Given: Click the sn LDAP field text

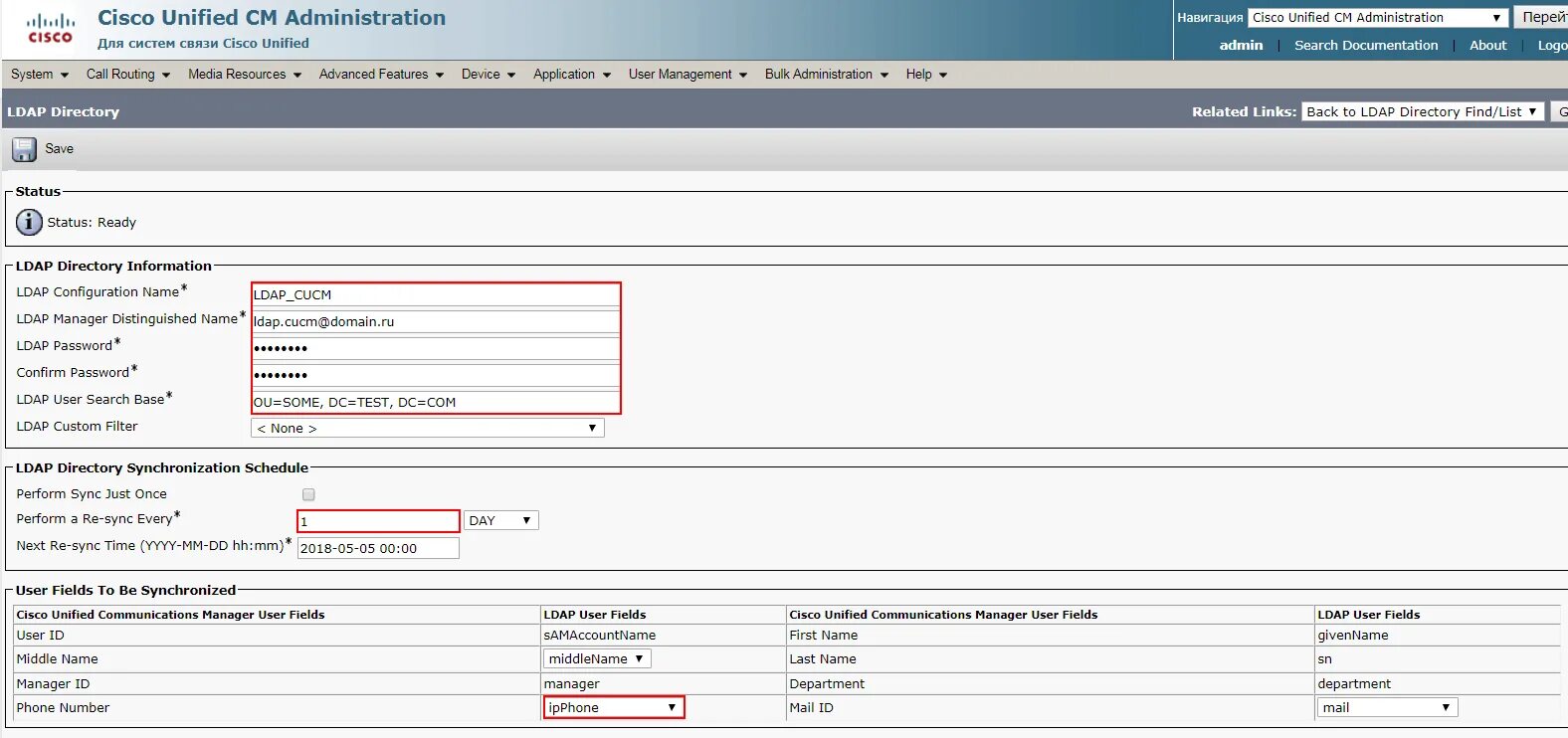Looking at the screenshot, I should tap(1324, 658).
